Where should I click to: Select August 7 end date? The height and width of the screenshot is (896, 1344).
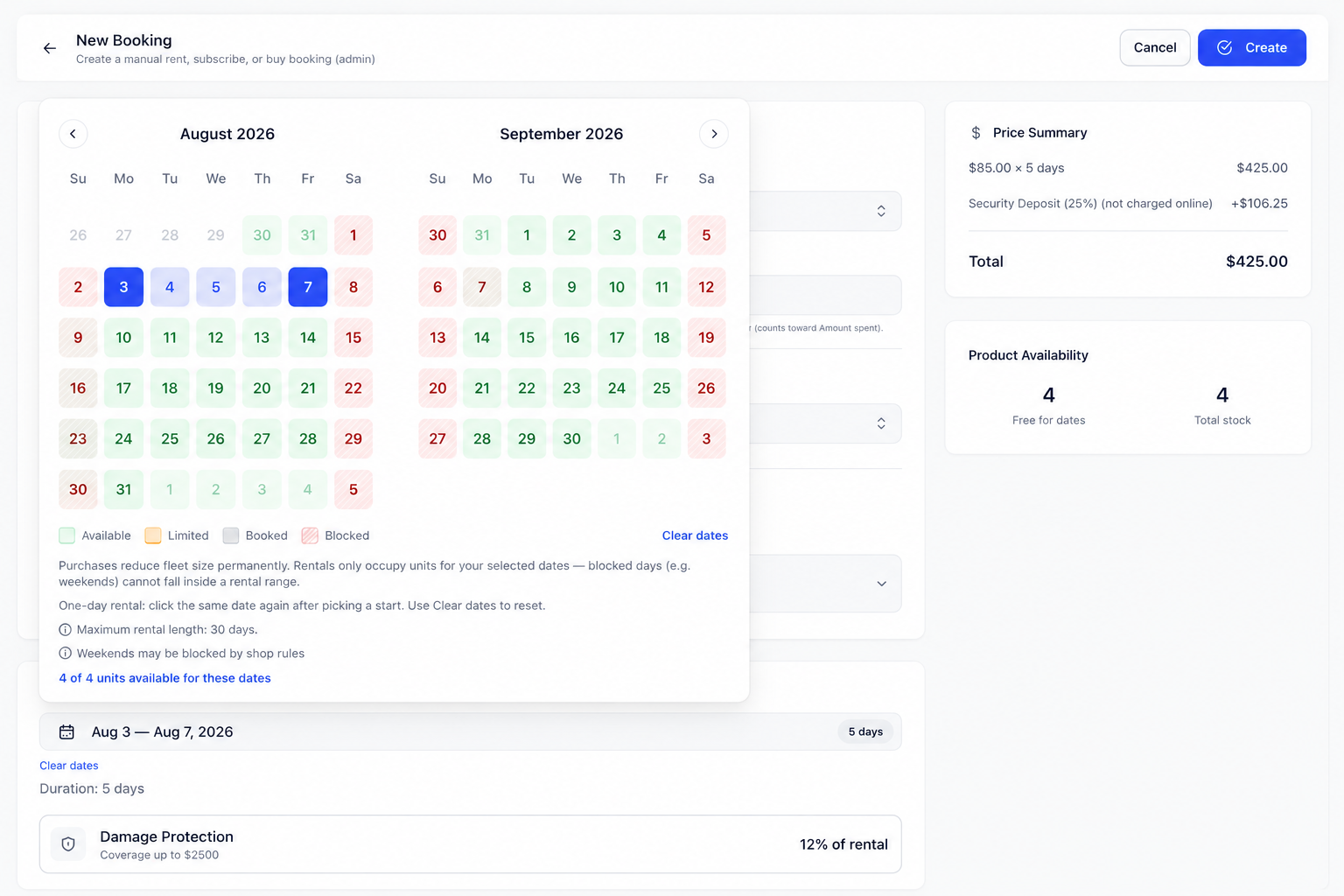pos(308,287)
